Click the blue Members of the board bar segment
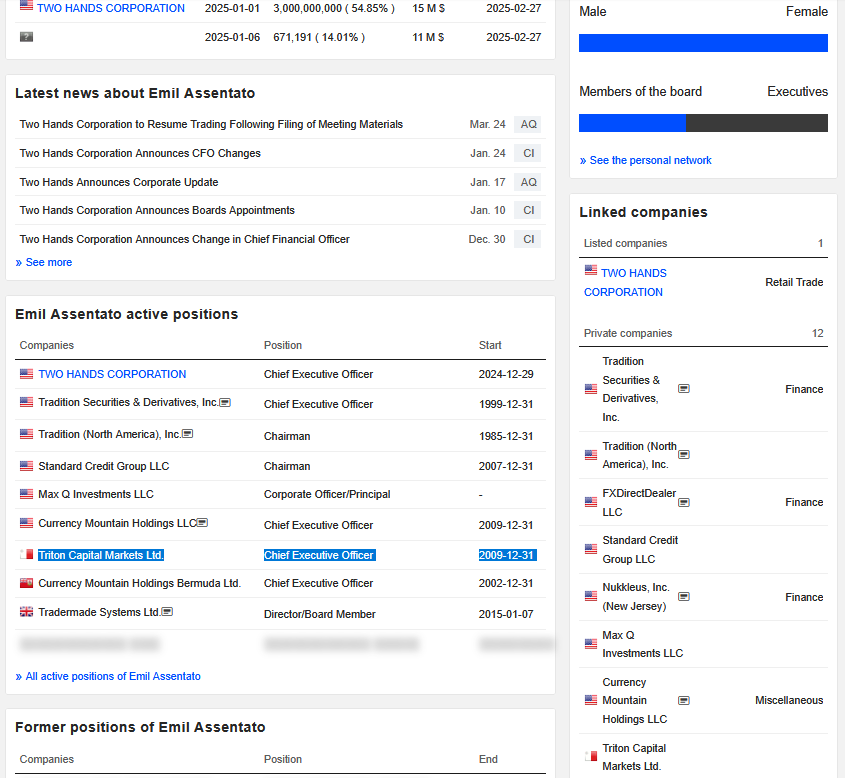Screen dimensions: 845x778 632,123
